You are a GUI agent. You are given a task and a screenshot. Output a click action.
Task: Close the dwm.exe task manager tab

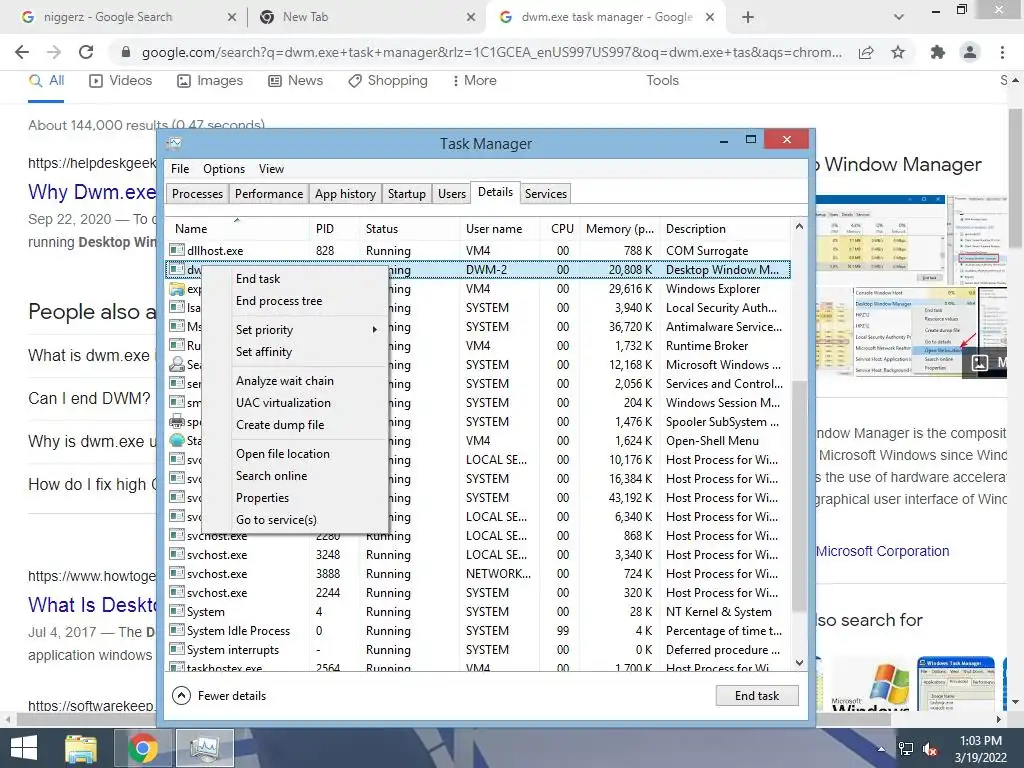[x=710, y=18]
